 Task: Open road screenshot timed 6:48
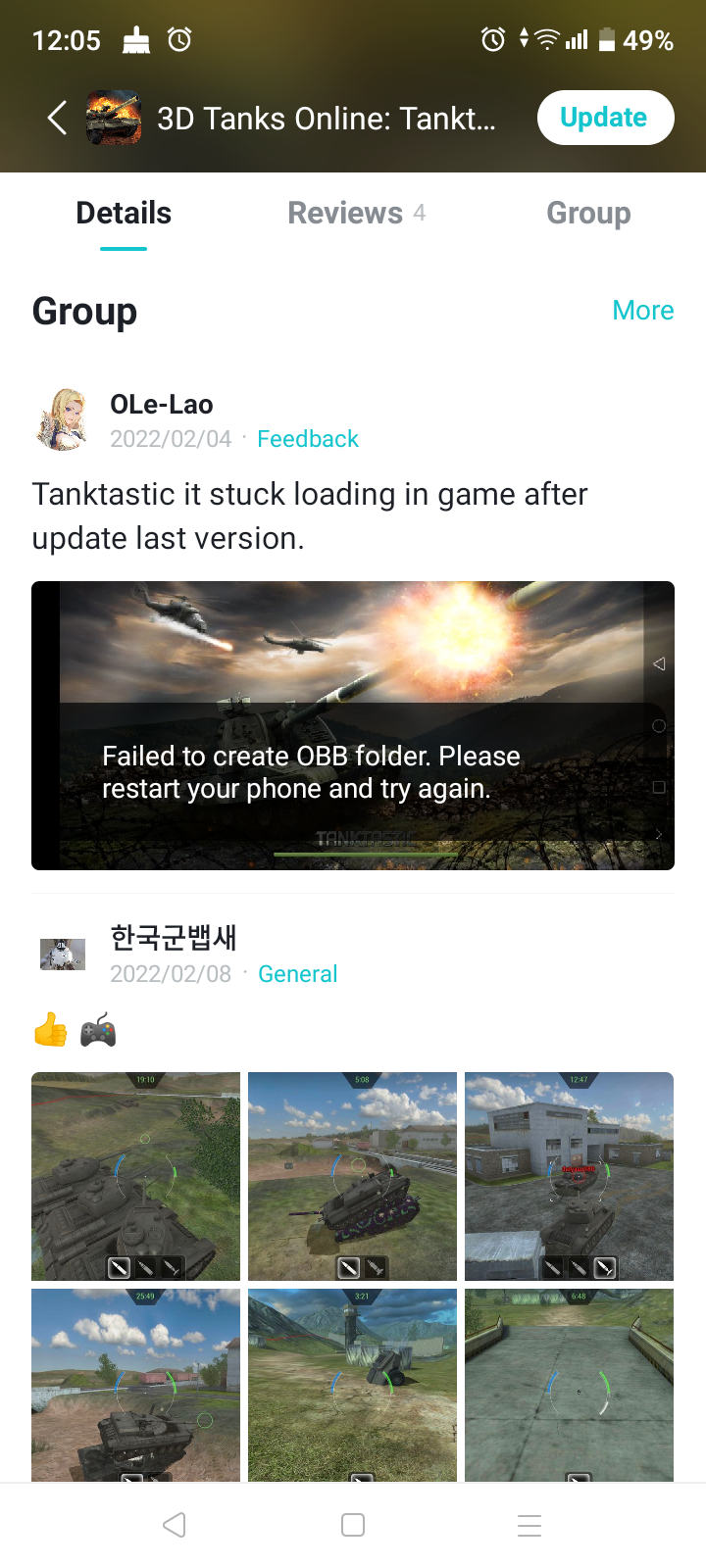(x=569, y=1385)
